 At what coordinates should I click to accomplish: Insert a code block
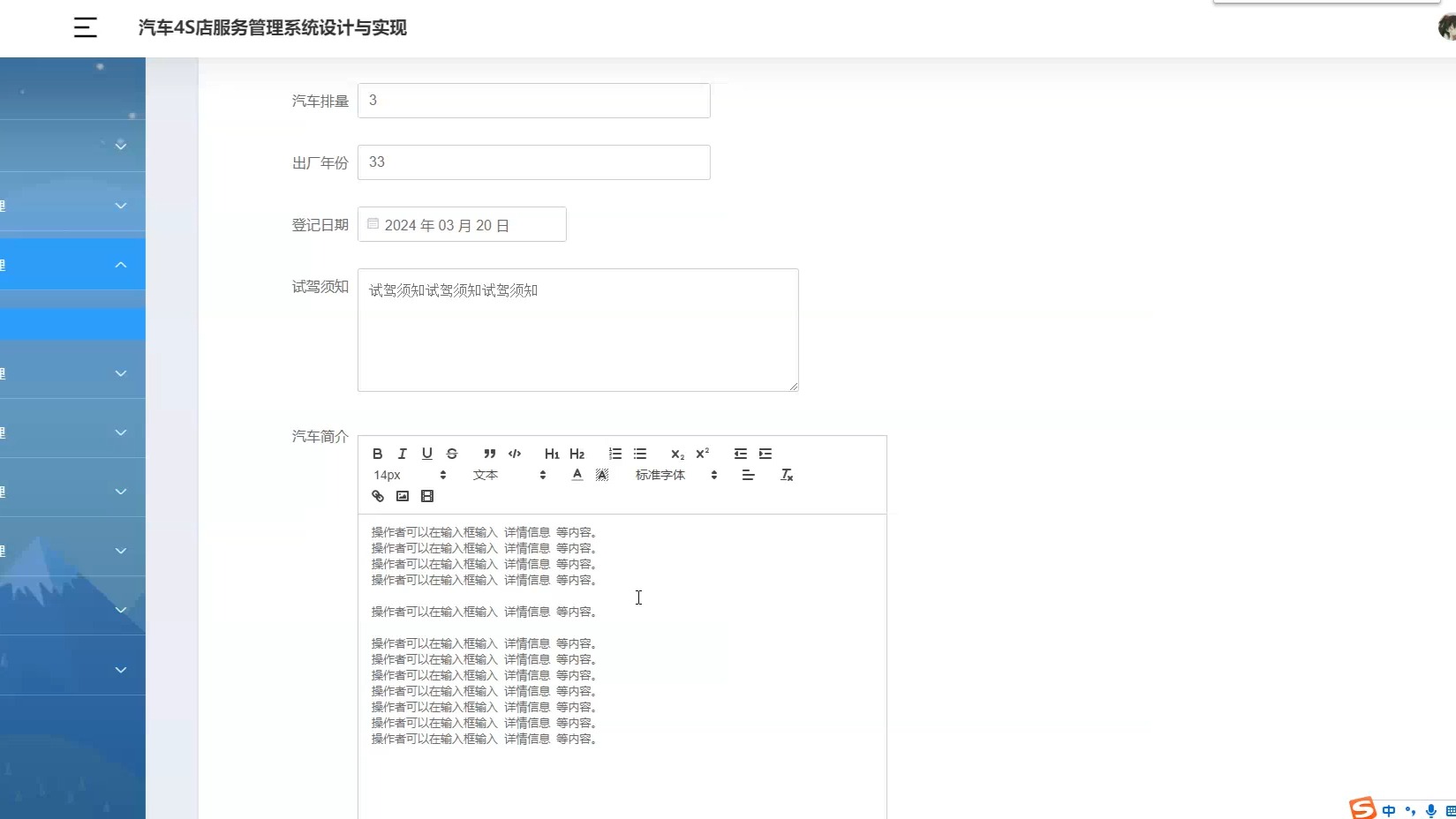[514, 454]
